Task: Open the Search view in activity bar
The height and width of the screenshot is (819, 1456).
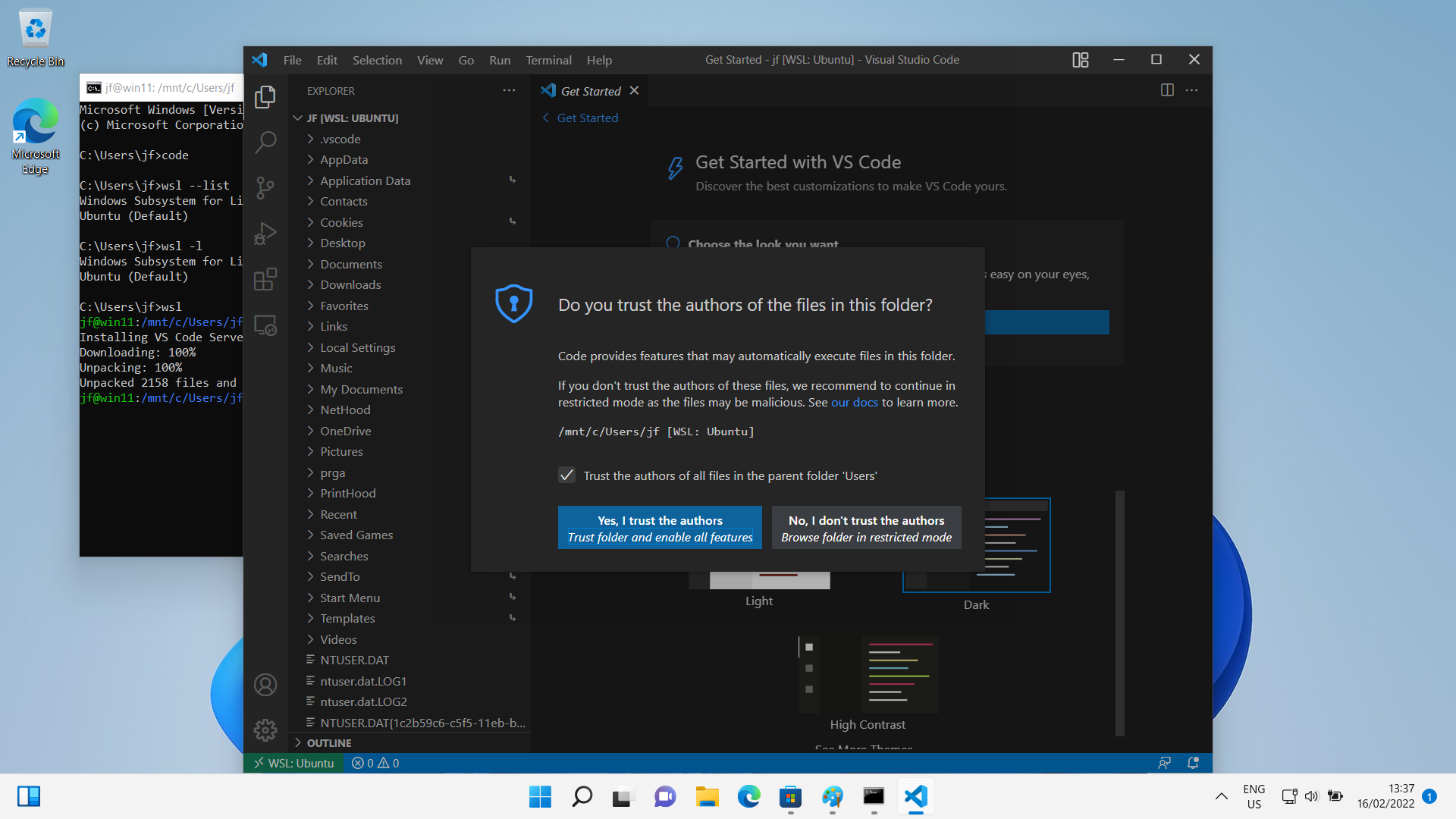Action: point(265,142)
